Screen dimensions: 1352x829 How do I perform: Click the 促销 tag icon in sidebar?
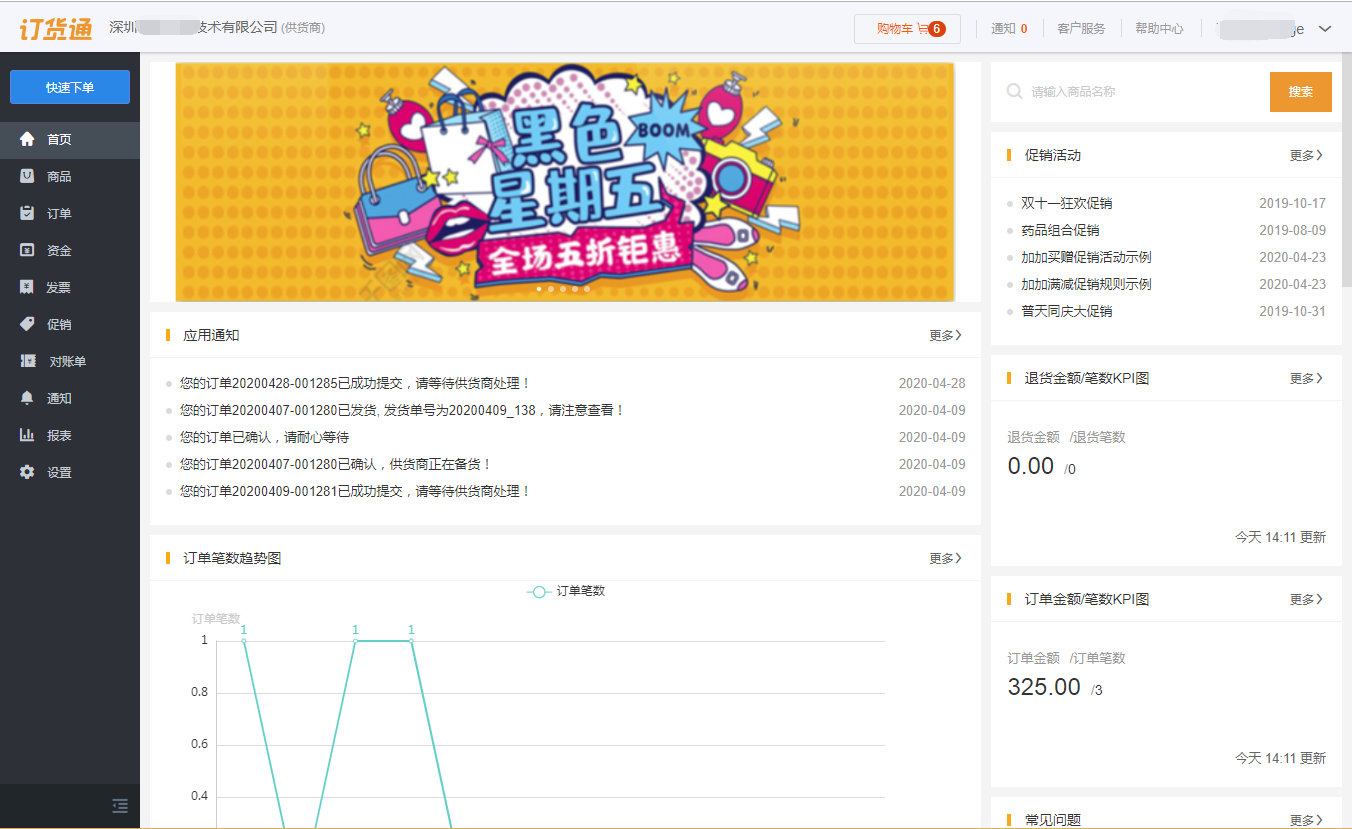[x=27, y=324]
